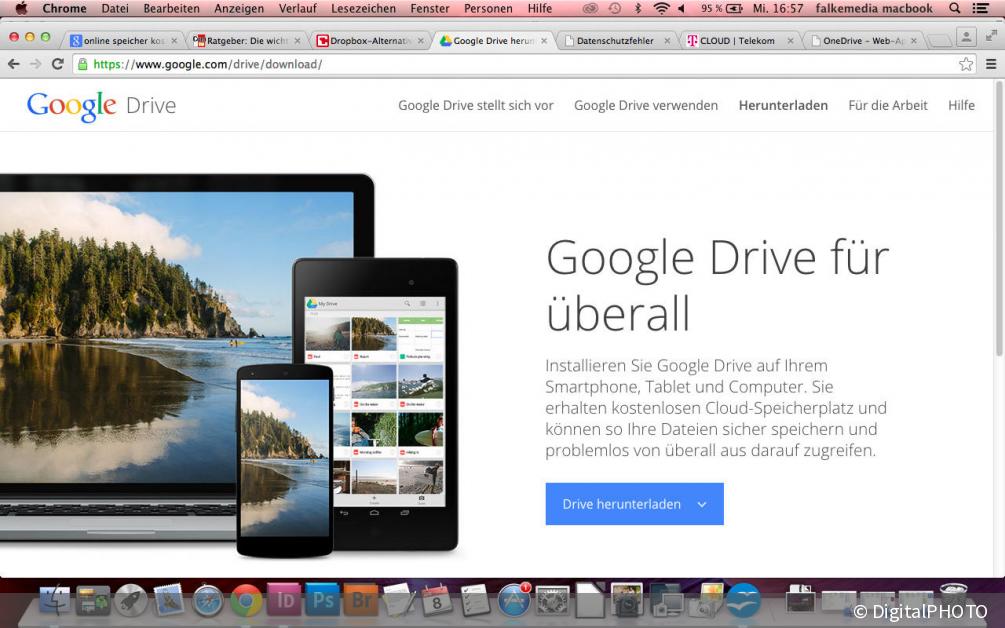Launch InDesign from the dock
The image size is (1005, 628).
pyautogui.click(x=284, y=600)
